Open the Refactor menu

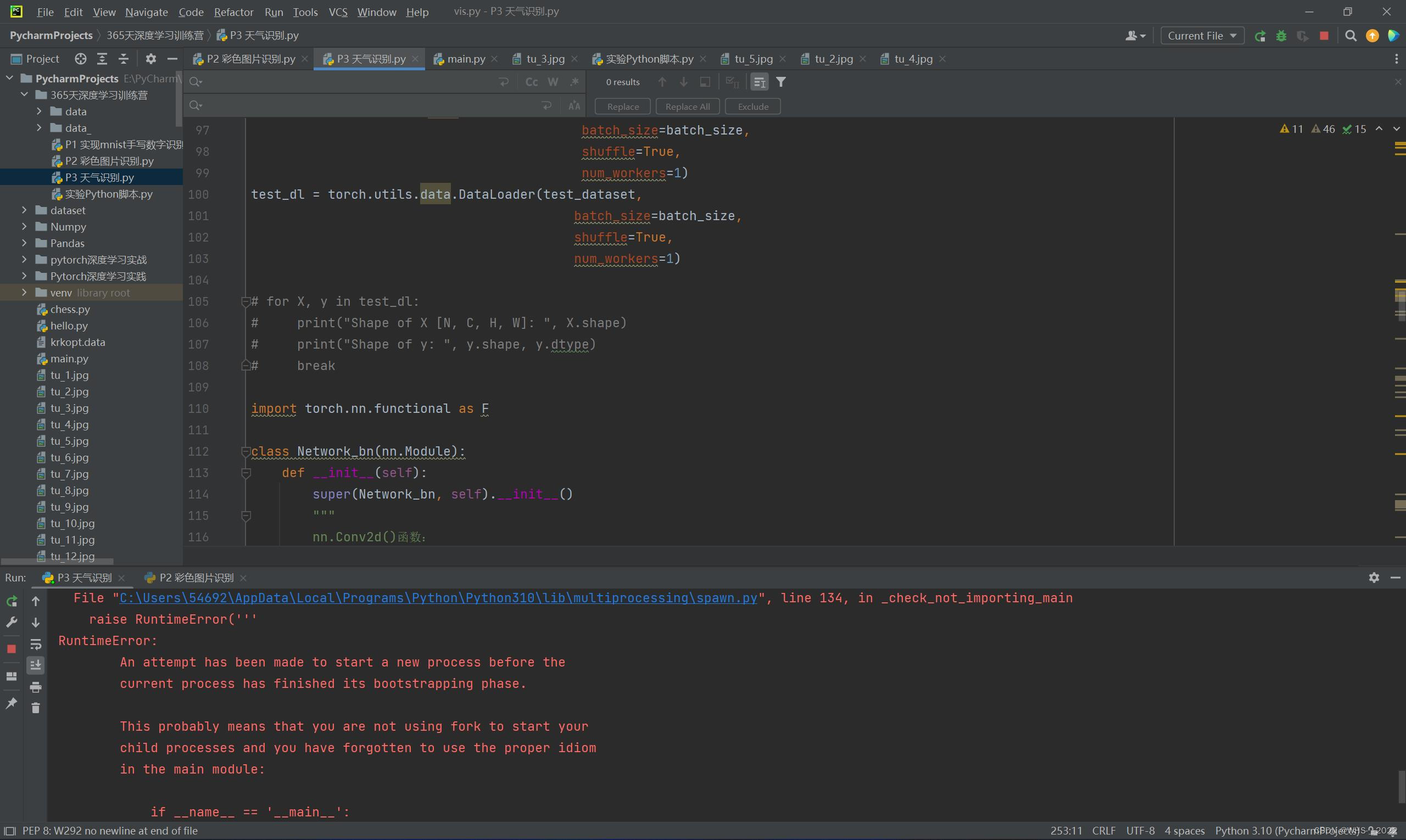coord(233,12)
